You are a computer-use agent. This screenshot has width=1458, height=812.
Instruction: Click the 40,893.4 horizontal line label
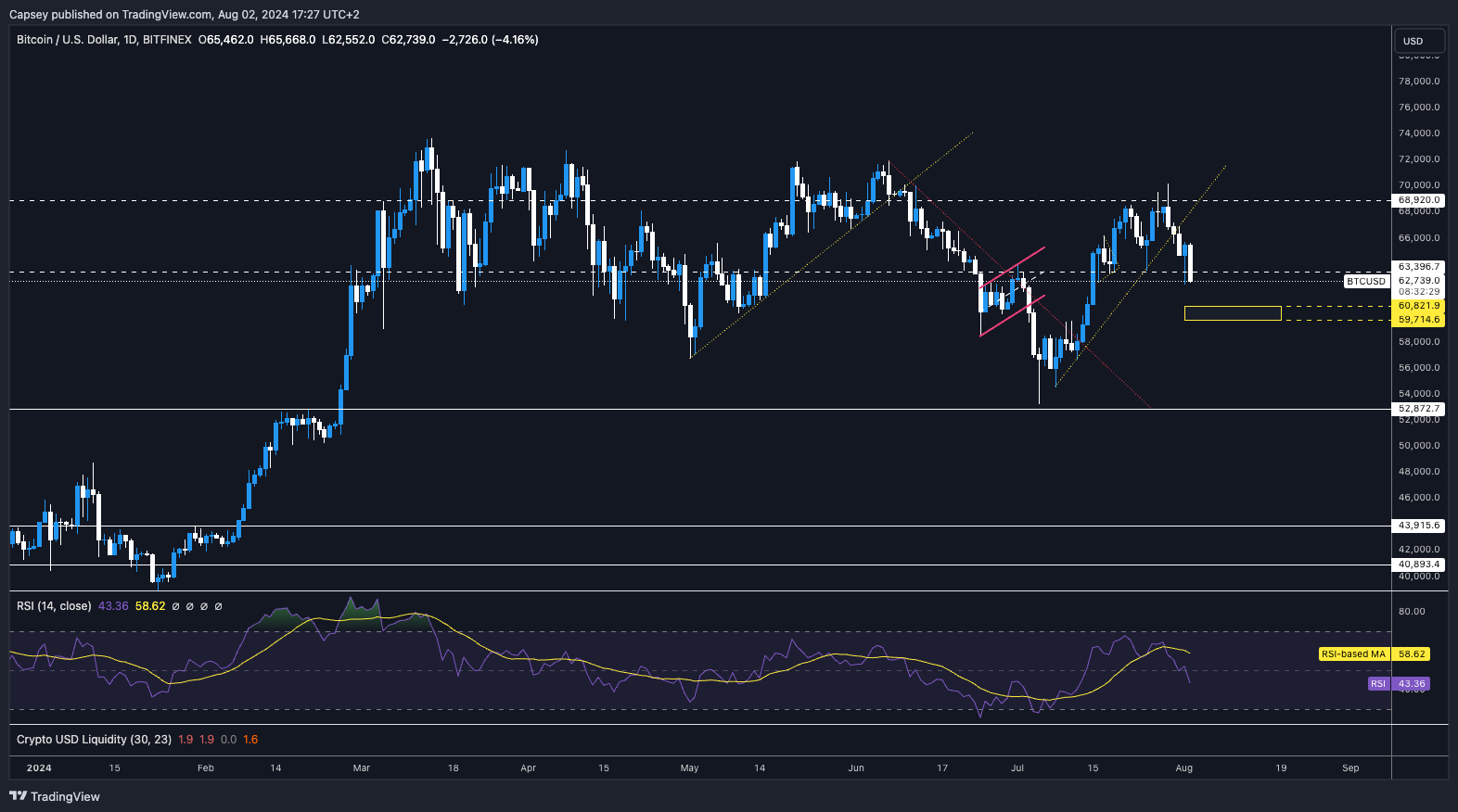[1419, 565]
